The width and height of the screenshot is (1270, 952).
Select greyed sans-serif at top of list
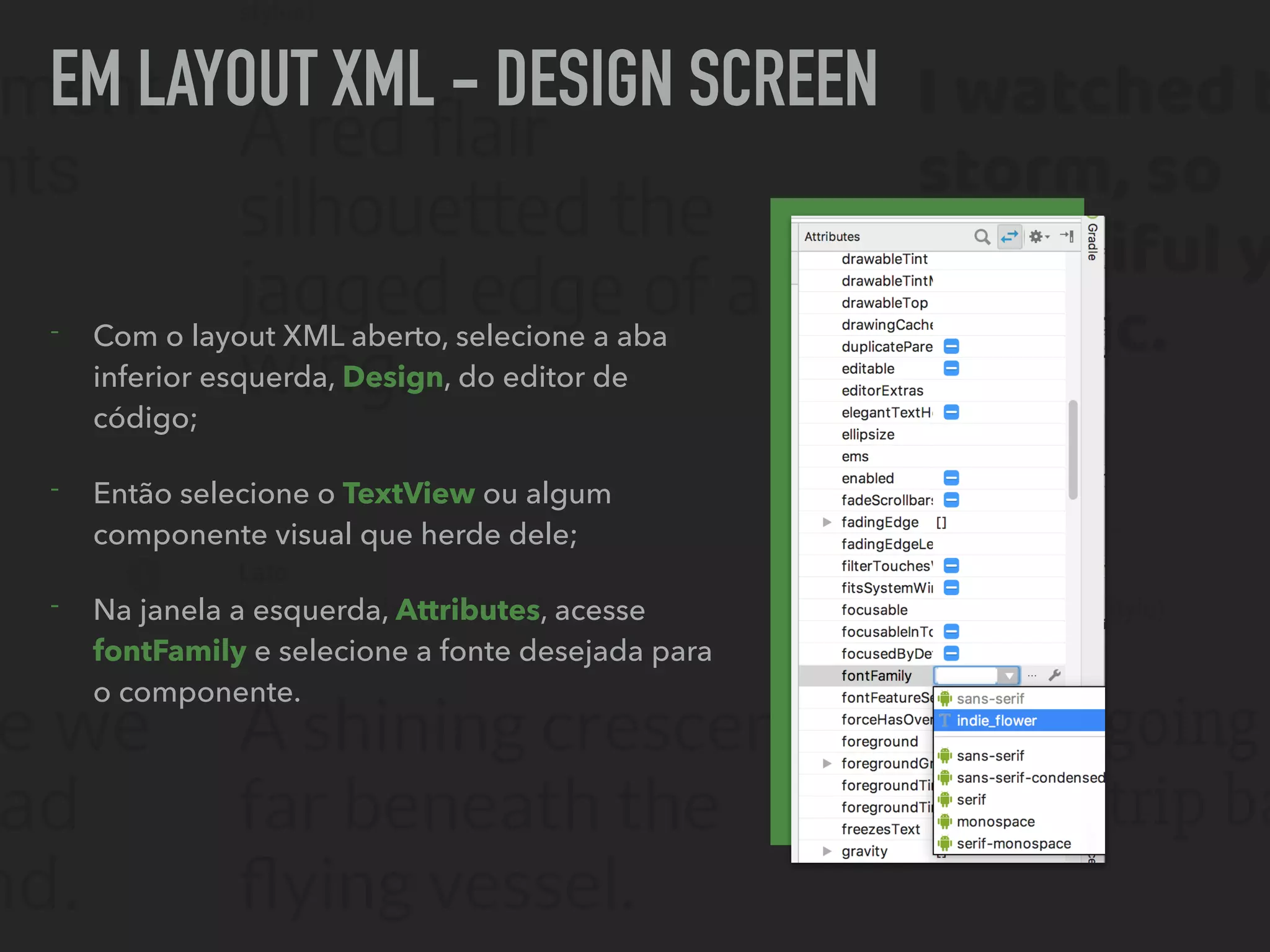1019,699
